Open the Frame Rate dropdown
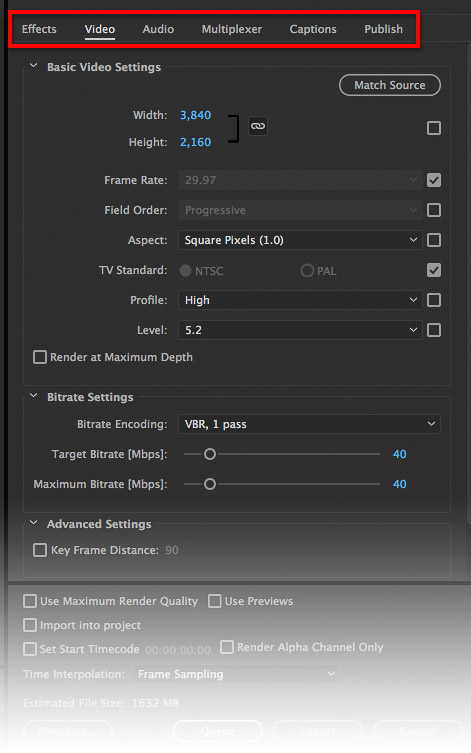Viewport: 471px width, 753px height. [x=300, y=180]
